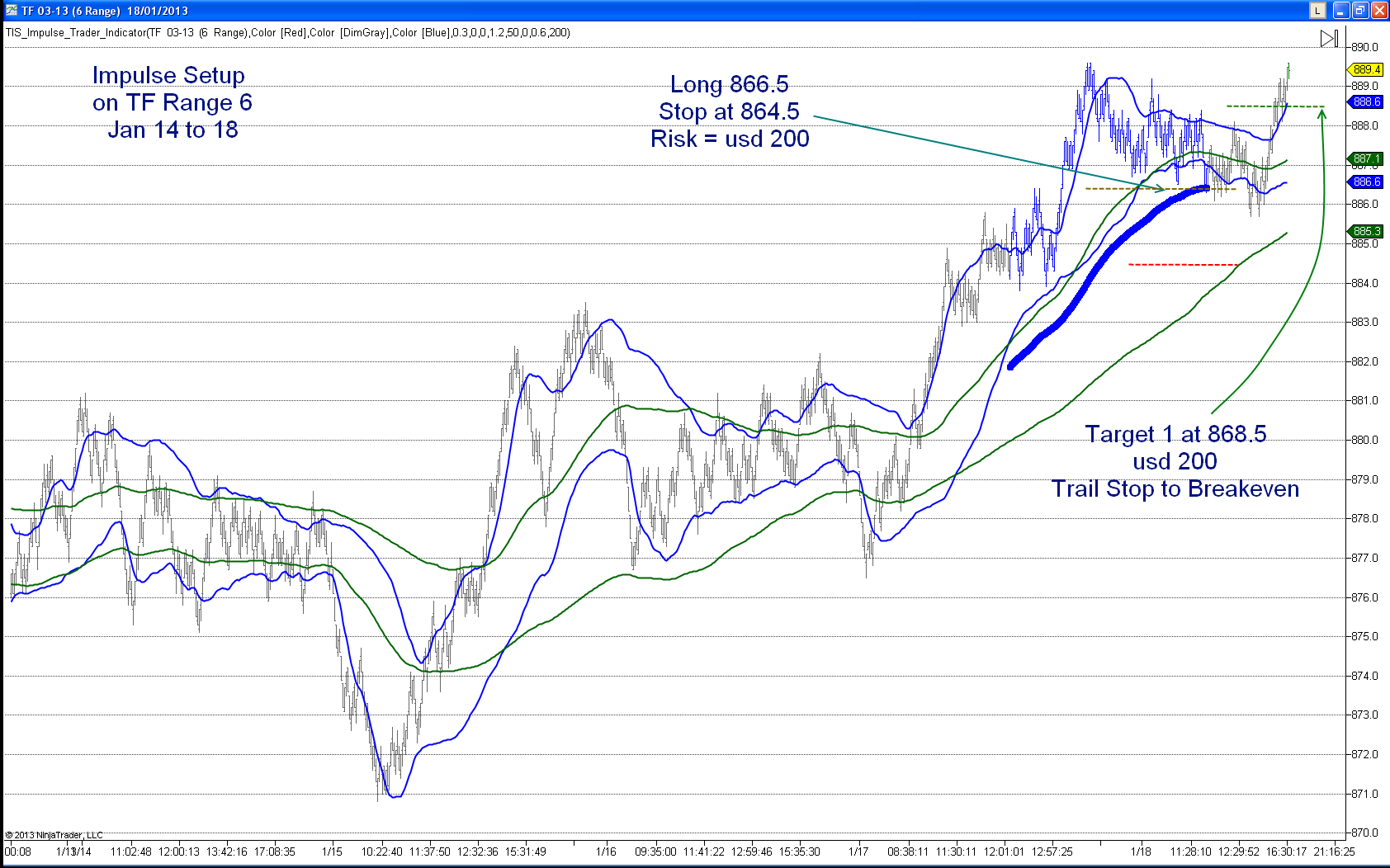Select the yellow 889.4 current price marker
Viewport: 1390px width, 868px height.
coord(1367,70)
